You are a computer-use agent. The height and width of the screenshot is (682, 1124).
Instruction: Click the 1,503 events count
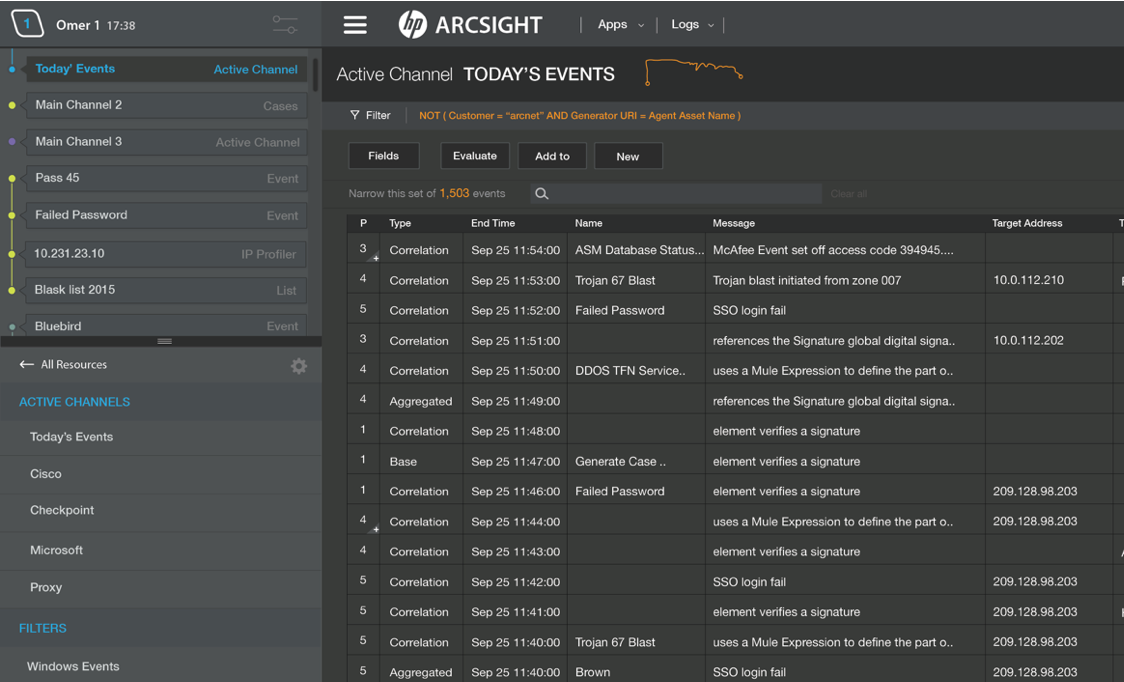pos(454,194)
